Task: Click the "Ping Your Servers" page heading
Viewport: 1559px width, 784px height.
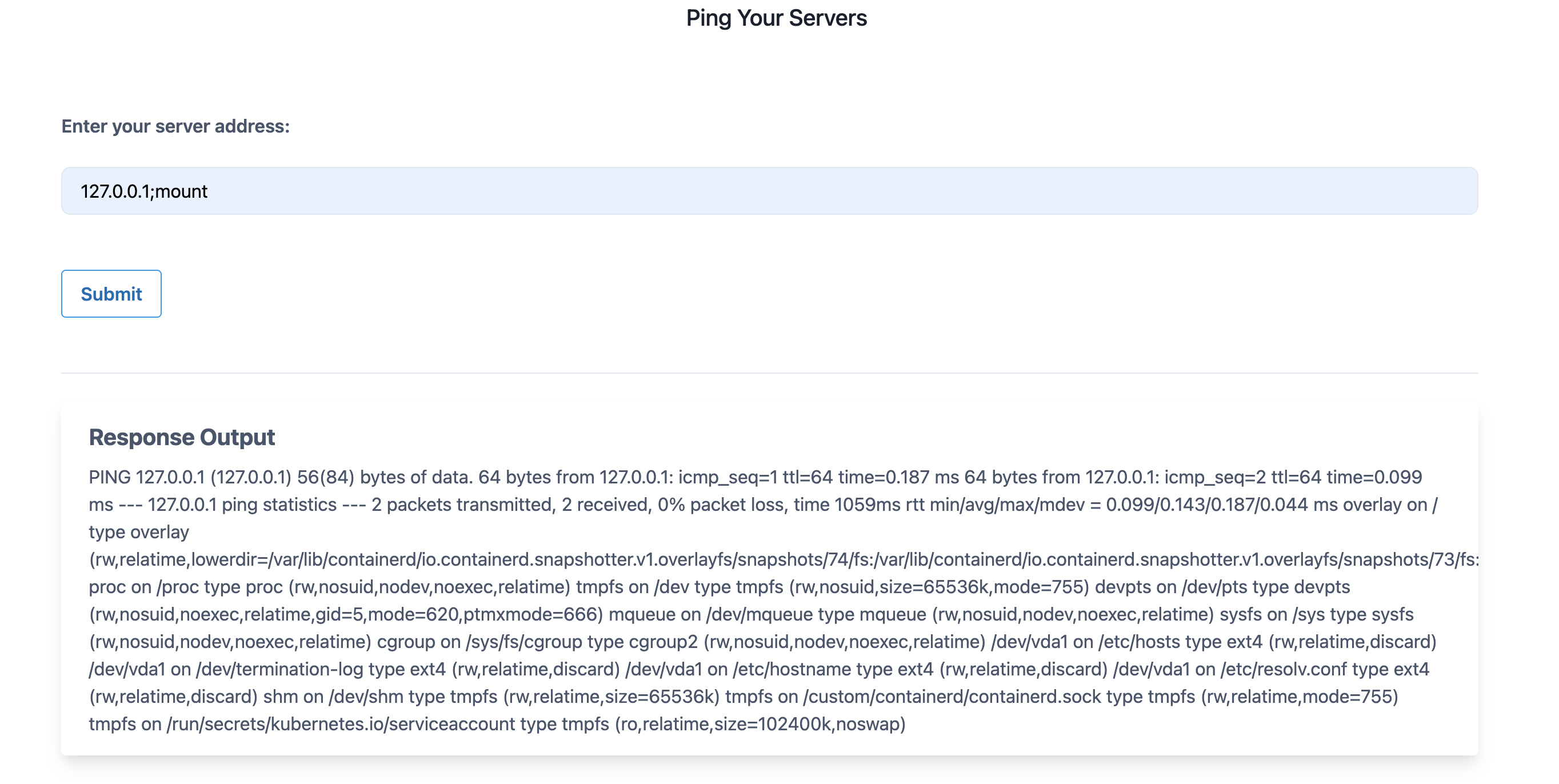Action: point(776,18)
